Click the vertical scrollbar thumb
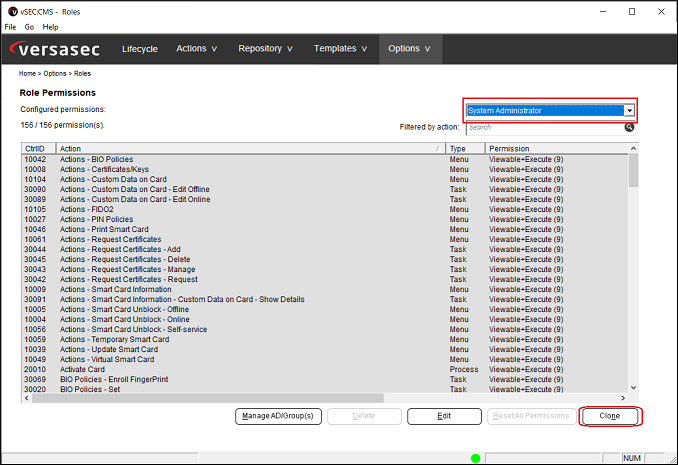 633,170
